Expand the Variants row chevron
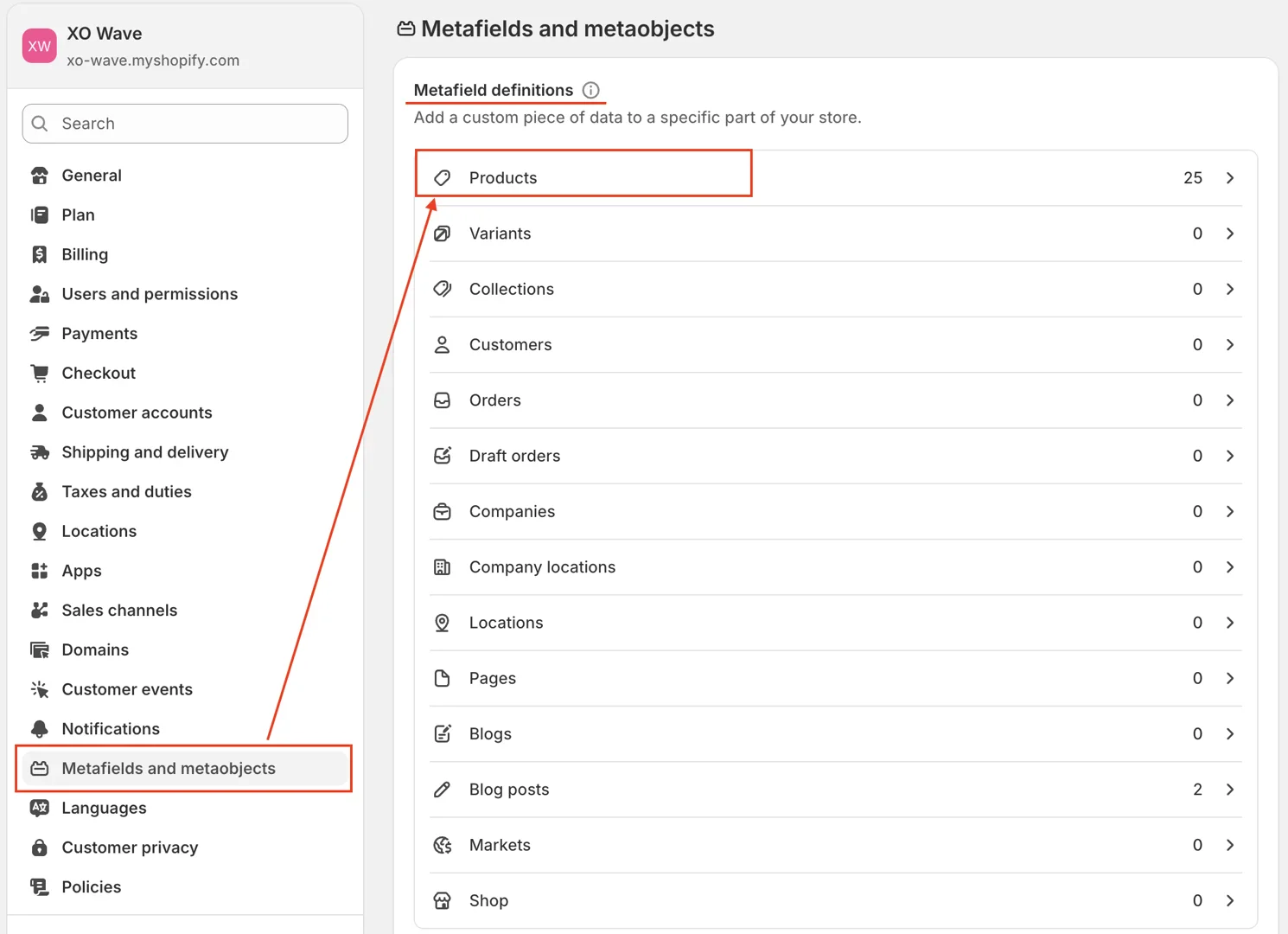 coord(1230,233)
